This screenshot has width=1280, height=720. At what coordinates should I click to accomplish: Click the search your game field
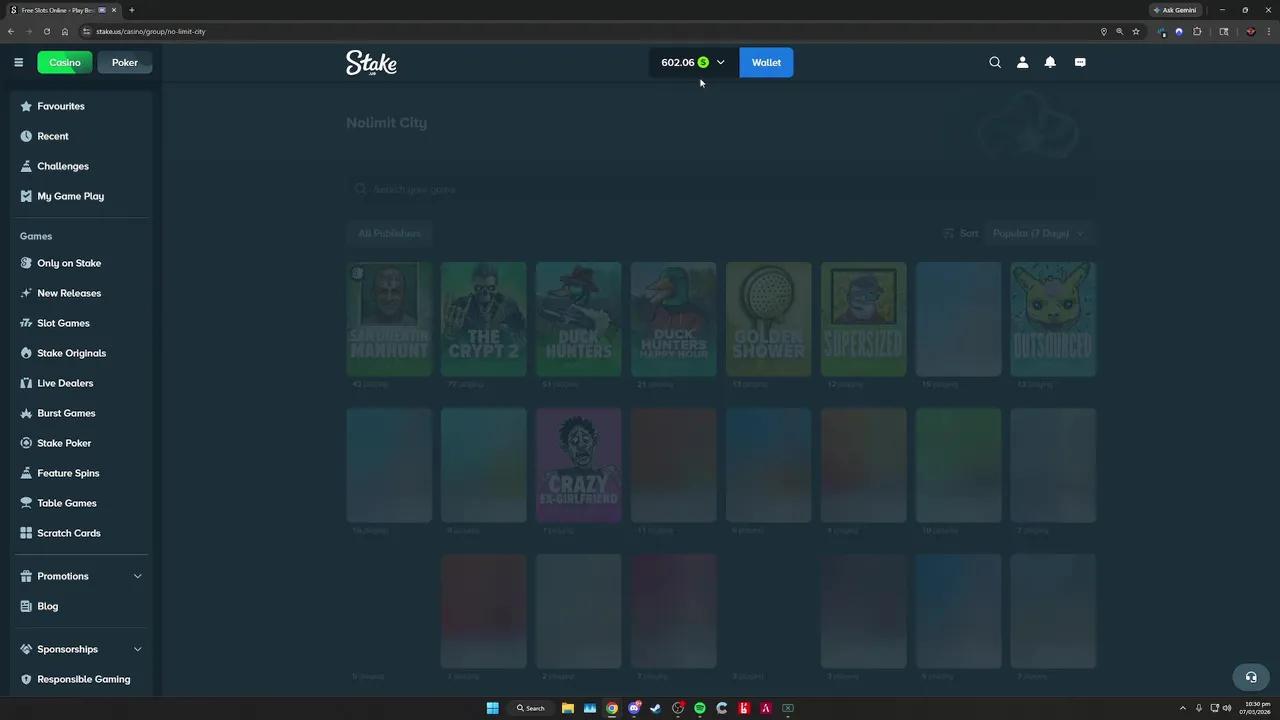720,189
